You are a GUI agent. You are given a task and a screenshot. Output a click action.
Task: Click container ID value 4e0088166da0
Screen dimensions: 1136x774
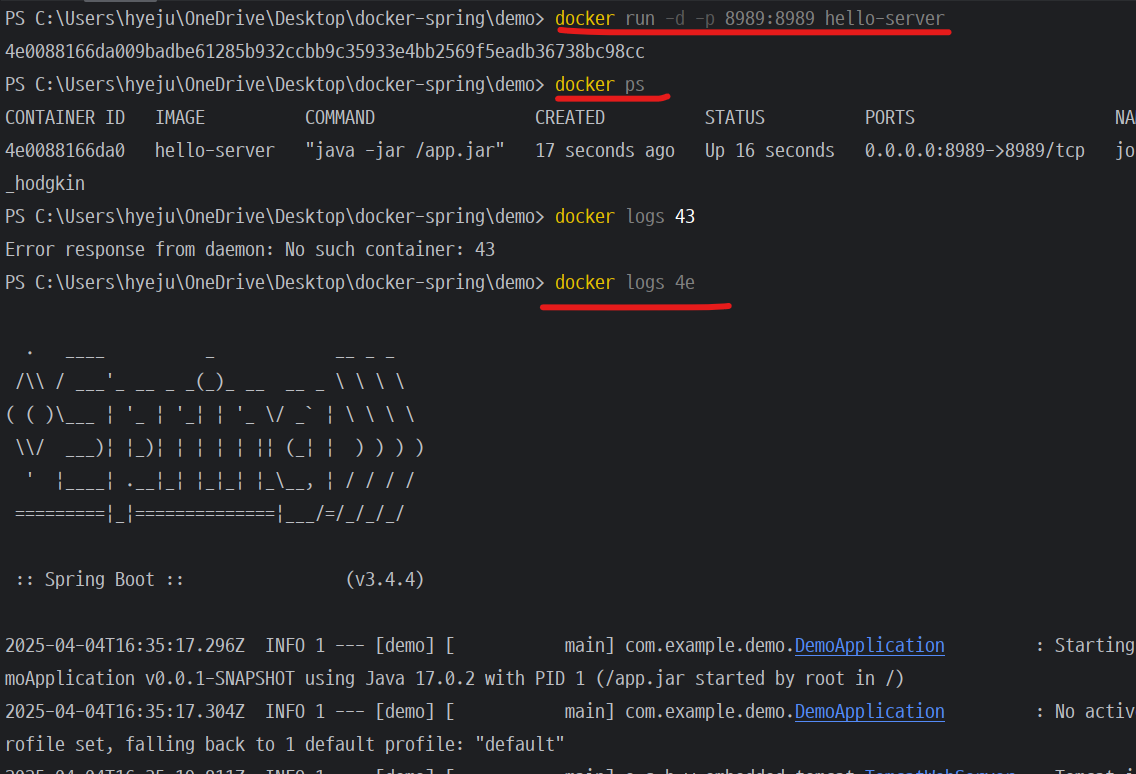[65, 150]
